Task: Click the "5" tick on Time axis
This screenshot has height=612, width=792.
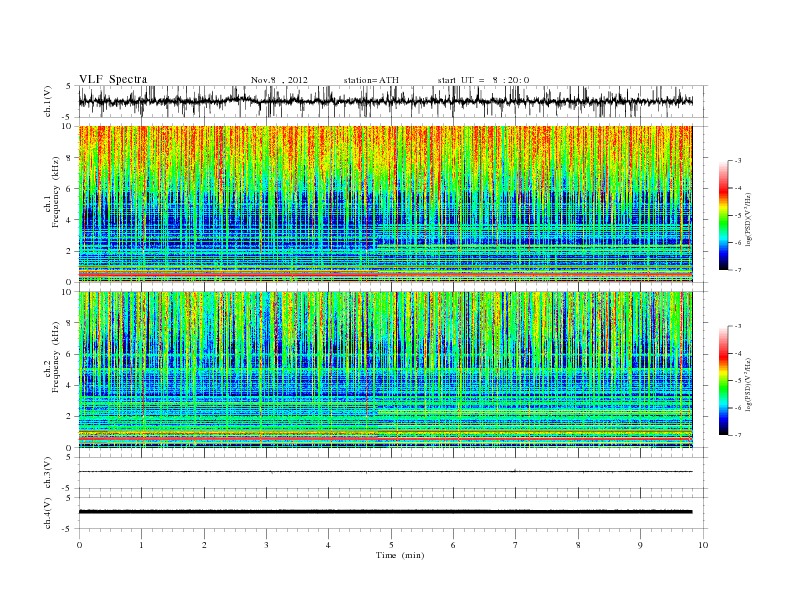Action: coord(391,545)
